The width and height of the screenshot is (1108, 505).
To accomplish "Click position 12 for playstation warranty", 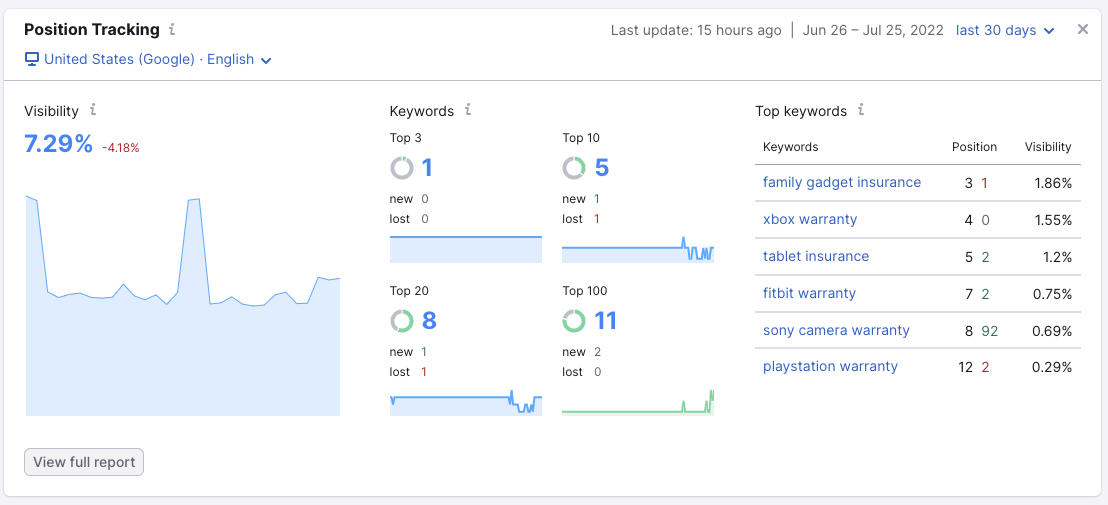I will (966, 367).
